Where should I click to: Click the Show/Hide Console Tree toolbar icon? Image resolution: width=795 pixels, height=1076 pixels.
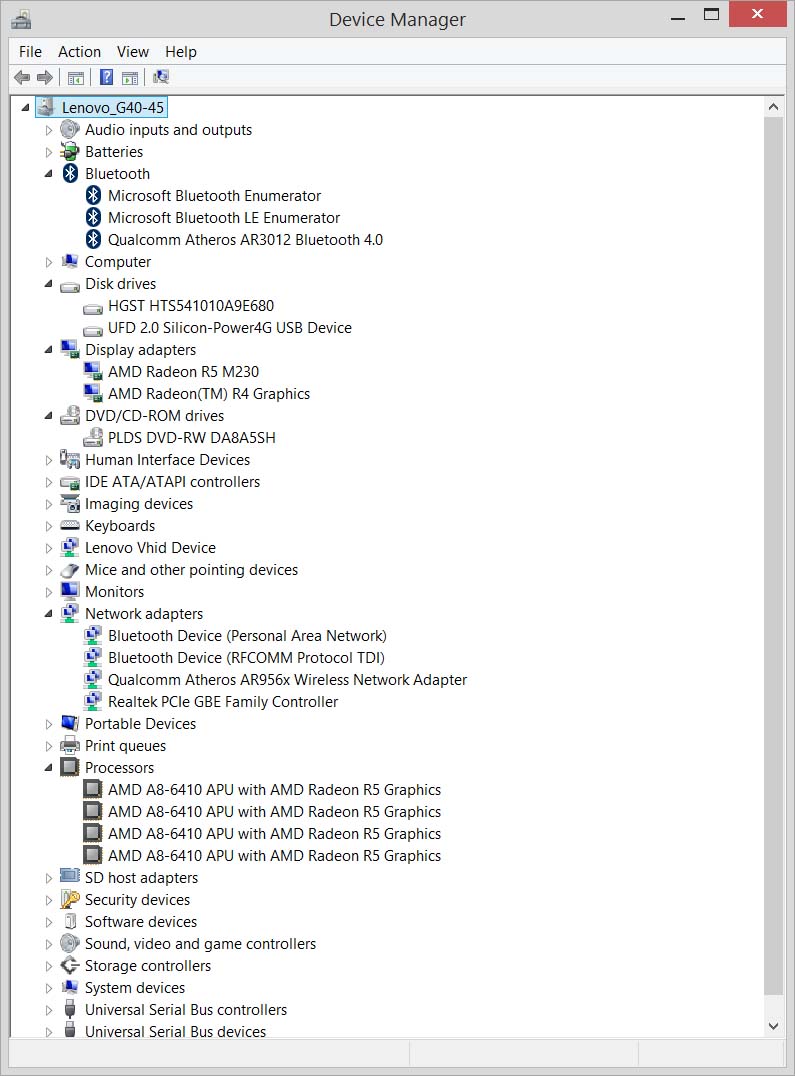click(75, 78)
